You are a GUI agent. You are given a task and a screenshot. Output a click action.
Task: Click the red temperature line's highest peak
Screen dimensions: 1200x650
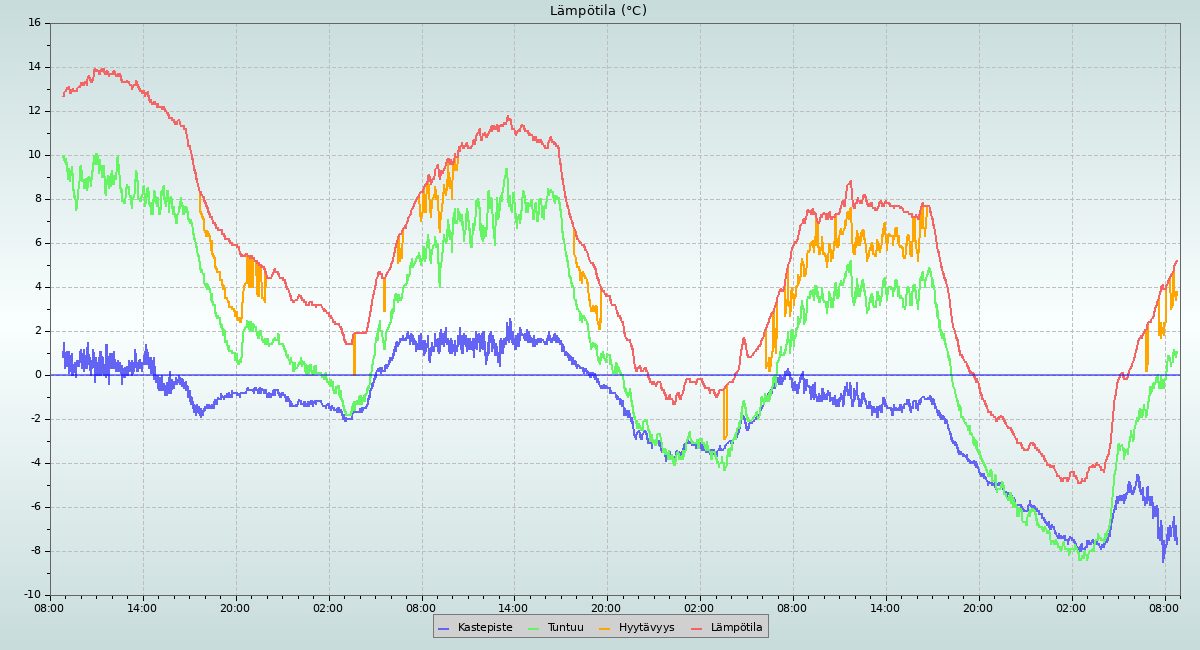click(100, 69)
